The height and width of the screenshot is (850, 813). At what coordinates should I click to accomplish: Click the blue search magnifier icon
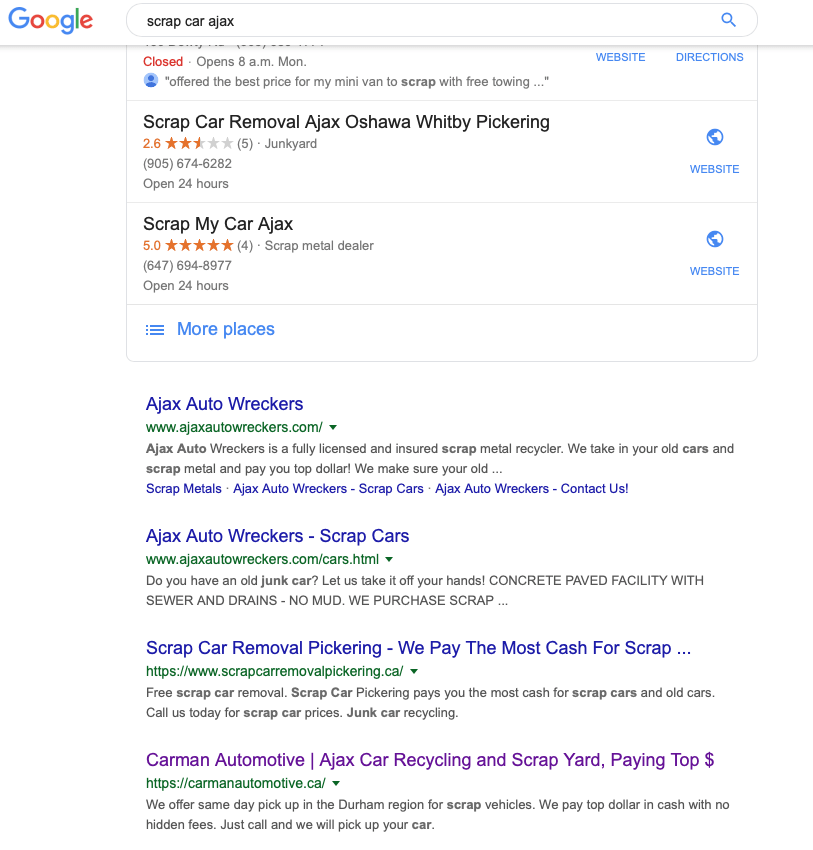pos(728,20)
